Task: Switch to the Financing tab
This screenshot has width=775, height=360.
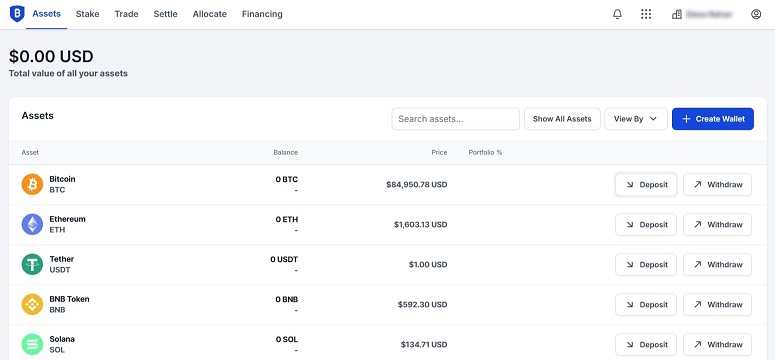Action: pos(262,14)
